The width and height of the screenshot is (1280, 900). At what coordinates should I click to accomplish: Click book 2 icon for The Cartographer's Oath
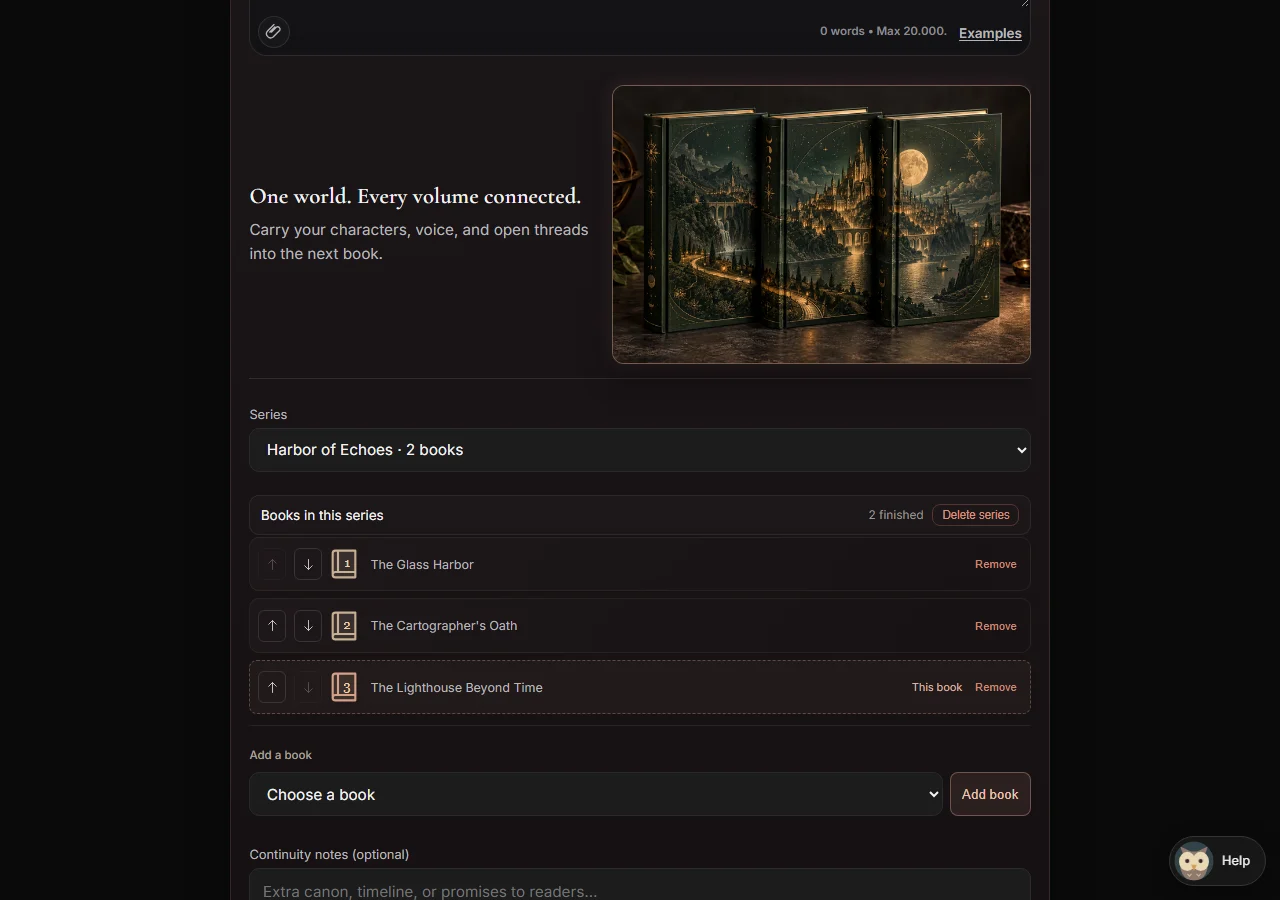tap(344, 626)
